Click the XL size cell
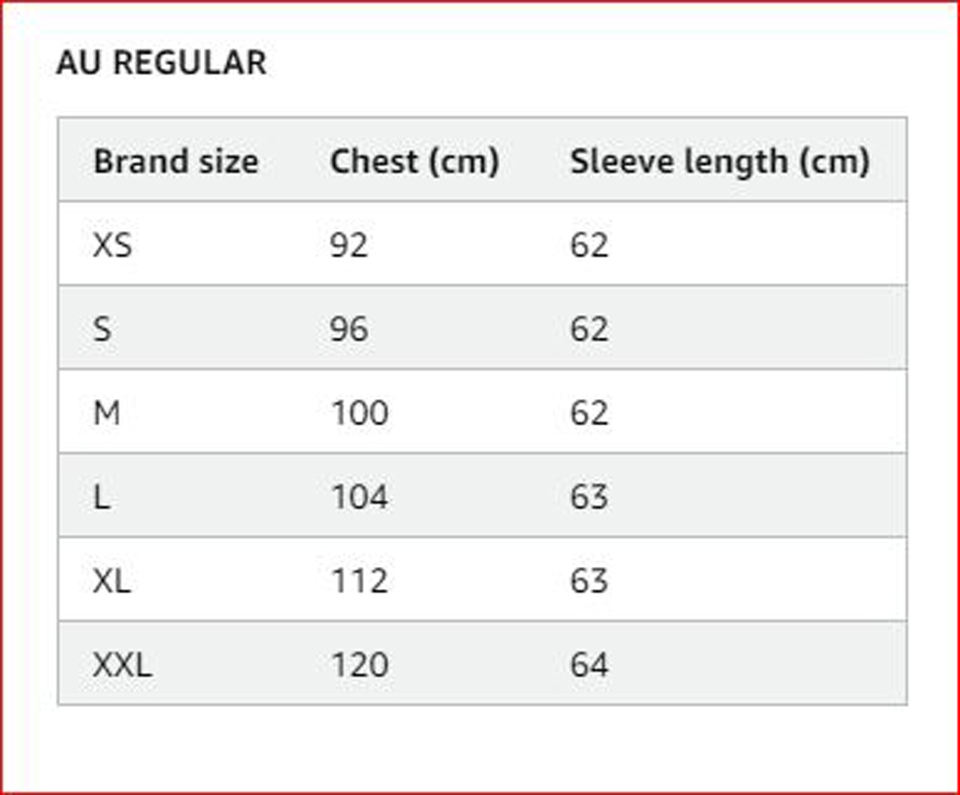960x795 pixels. (111, 581)
